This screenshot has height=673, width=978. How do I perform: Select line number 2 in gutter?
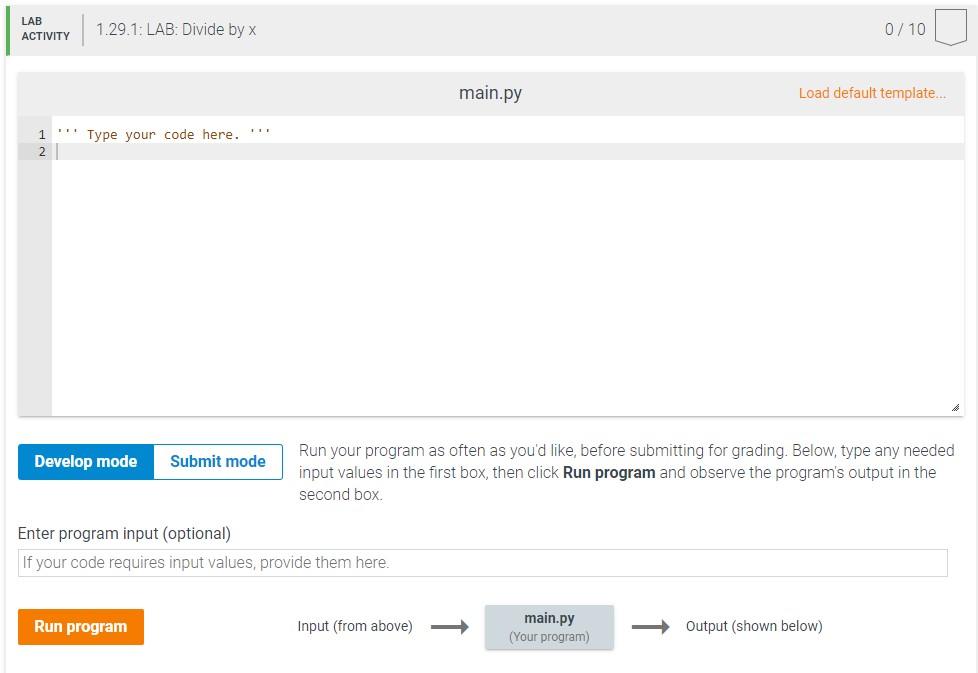(x=42, y=152)
